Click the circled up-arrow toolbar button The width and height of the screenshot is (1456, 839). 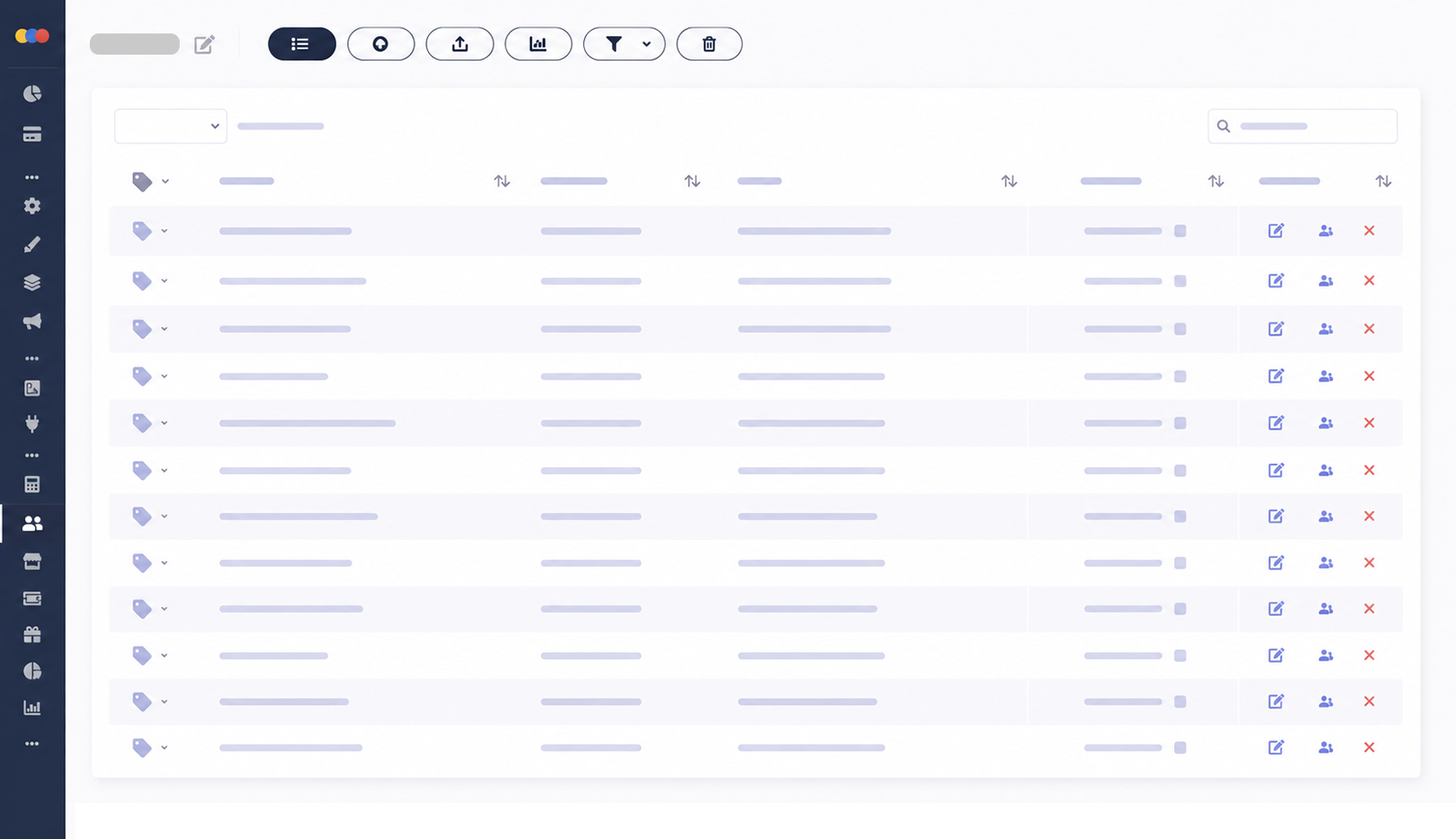point(381,44)
